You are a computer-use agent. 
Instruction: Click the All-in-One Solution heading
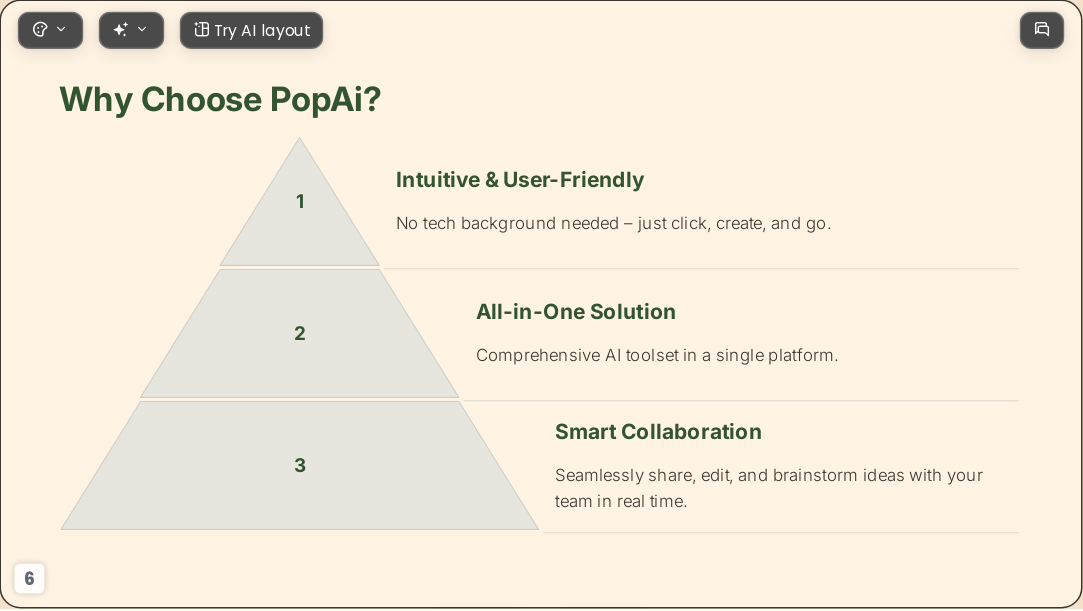click(575, 312)
